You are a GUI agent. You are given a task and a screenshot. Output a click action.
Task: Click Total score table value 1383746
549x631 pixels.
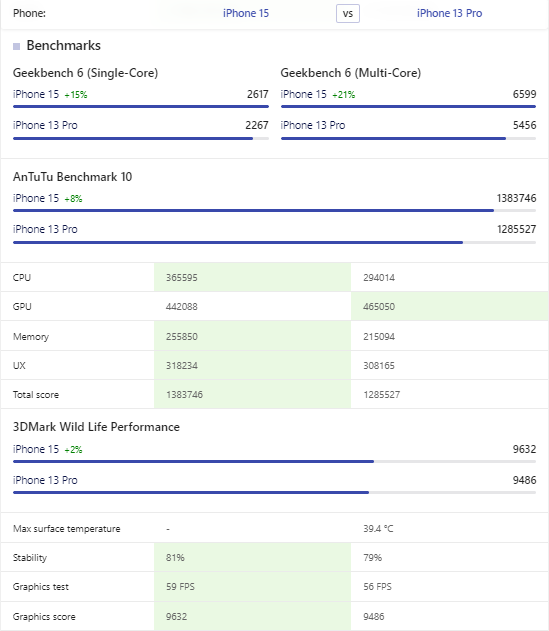point(184,395)
